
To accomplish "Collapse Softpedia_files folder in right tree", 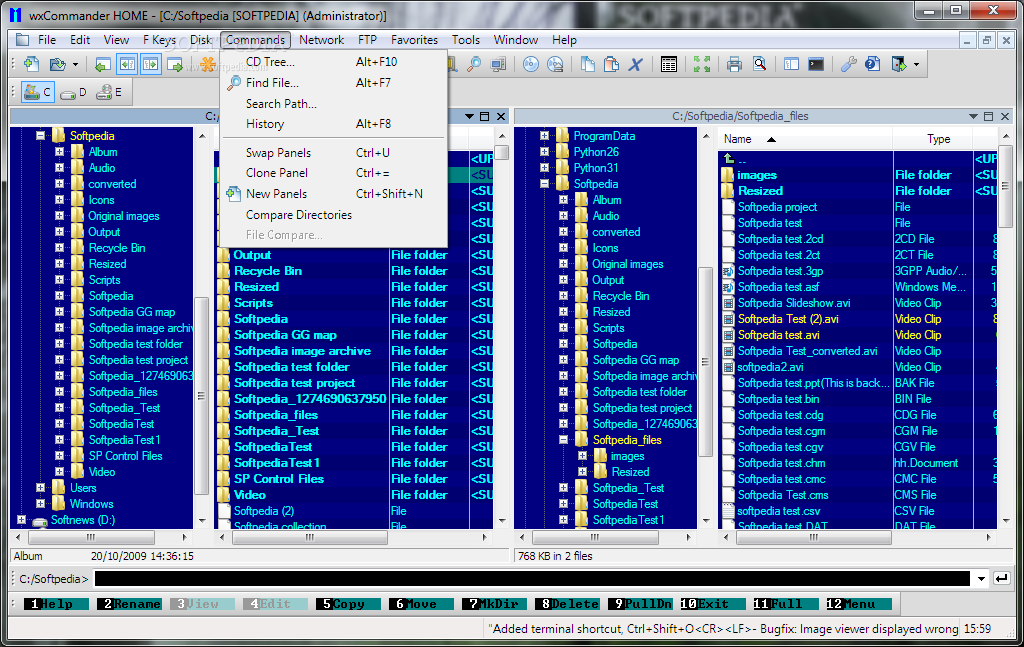I will tap(564, 440).
